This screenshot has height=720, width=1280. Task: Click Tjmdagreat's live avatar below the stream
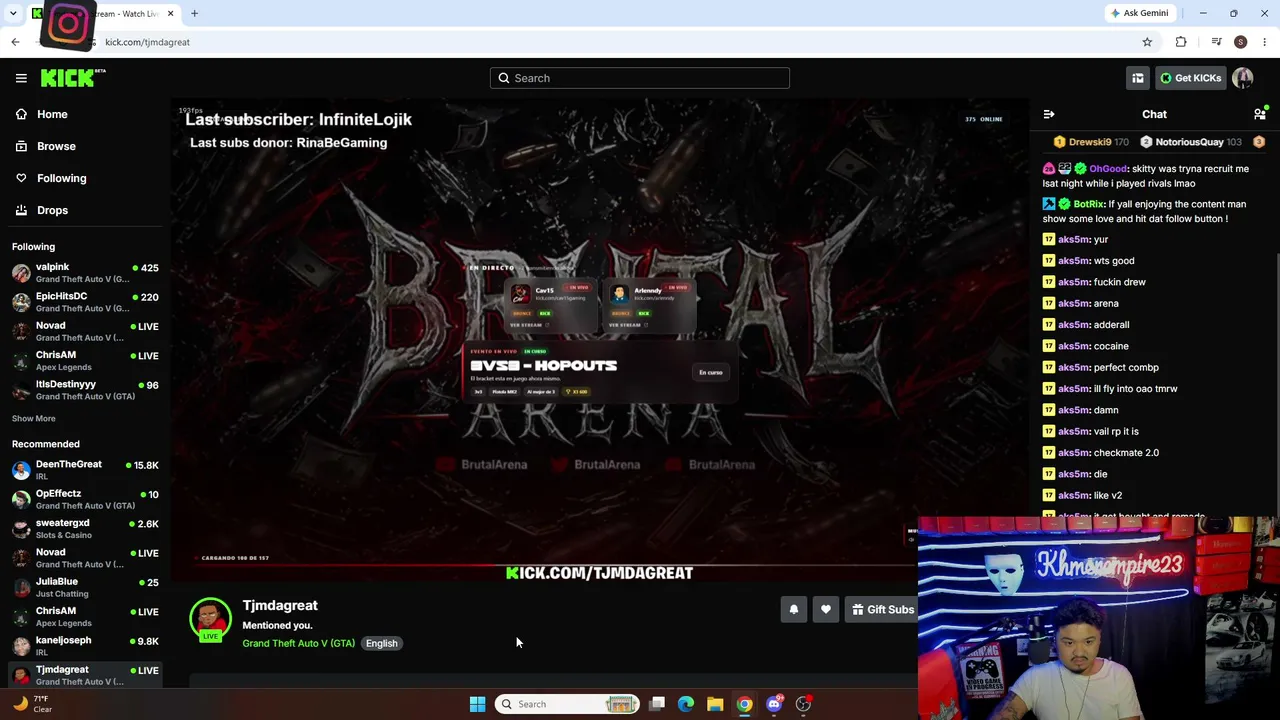pyautogui.click(x=210, y=619)
